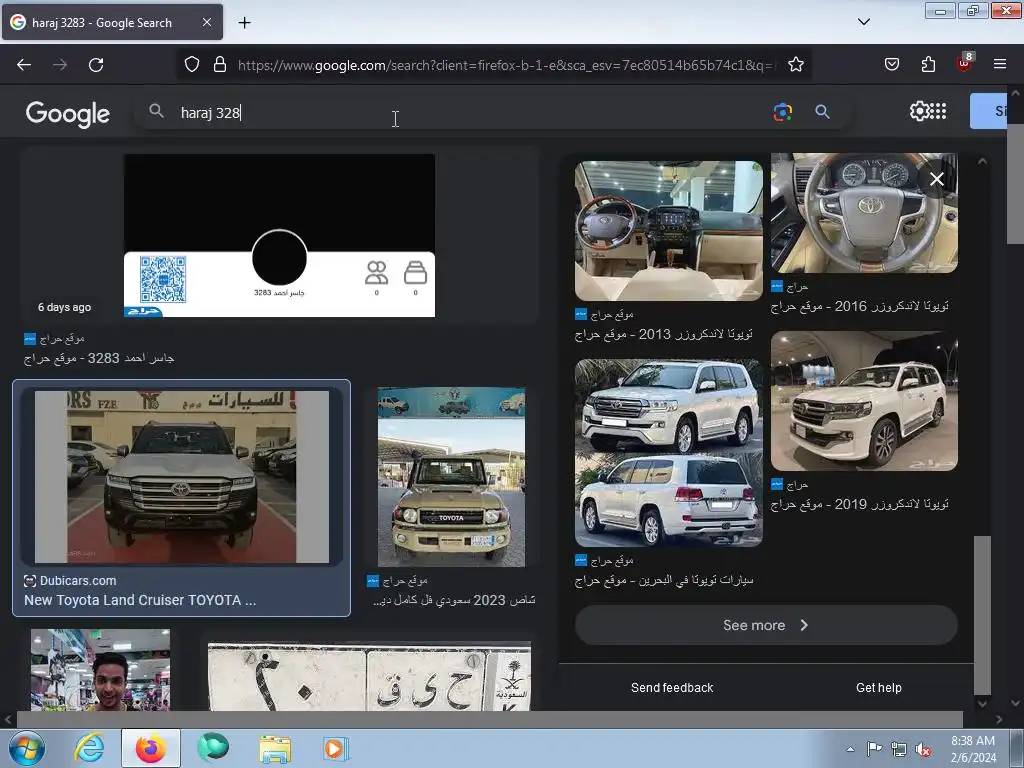Click the page horizontal scrollbar
This screenshot has height=768, width=1024.
coord(490,719)
